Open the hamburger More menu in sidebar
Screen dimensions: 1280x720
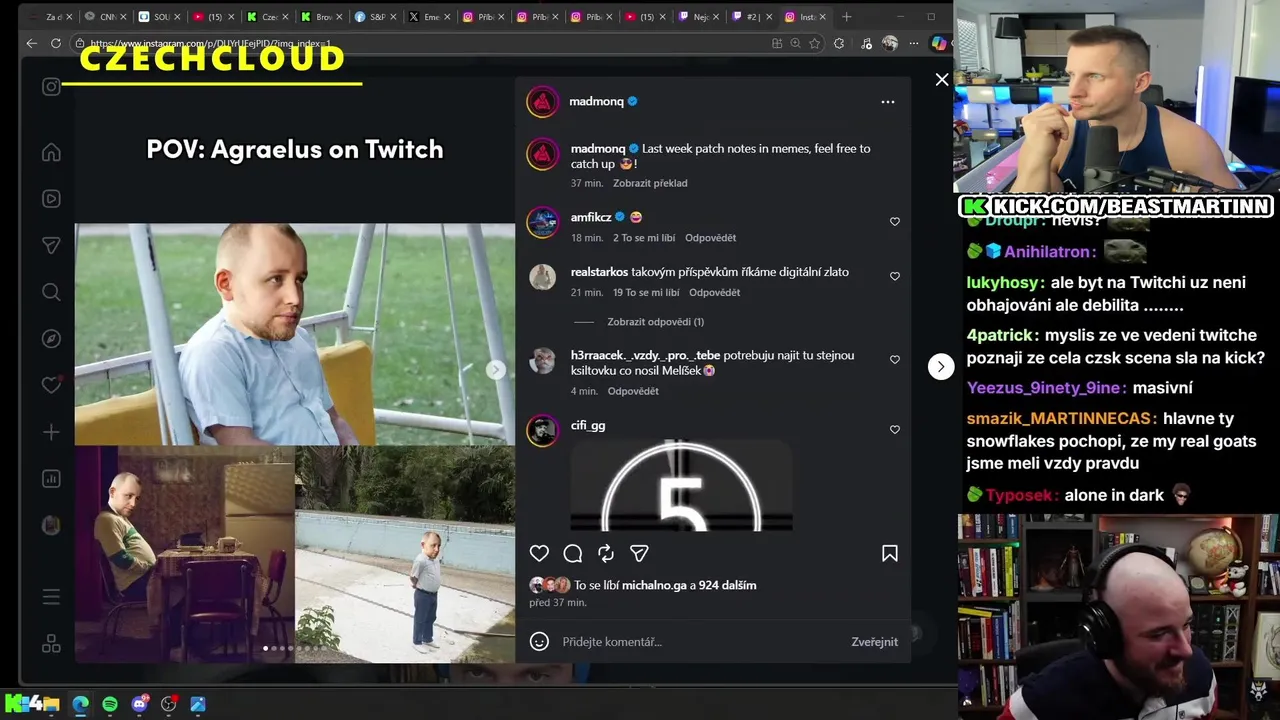[51, 597]
